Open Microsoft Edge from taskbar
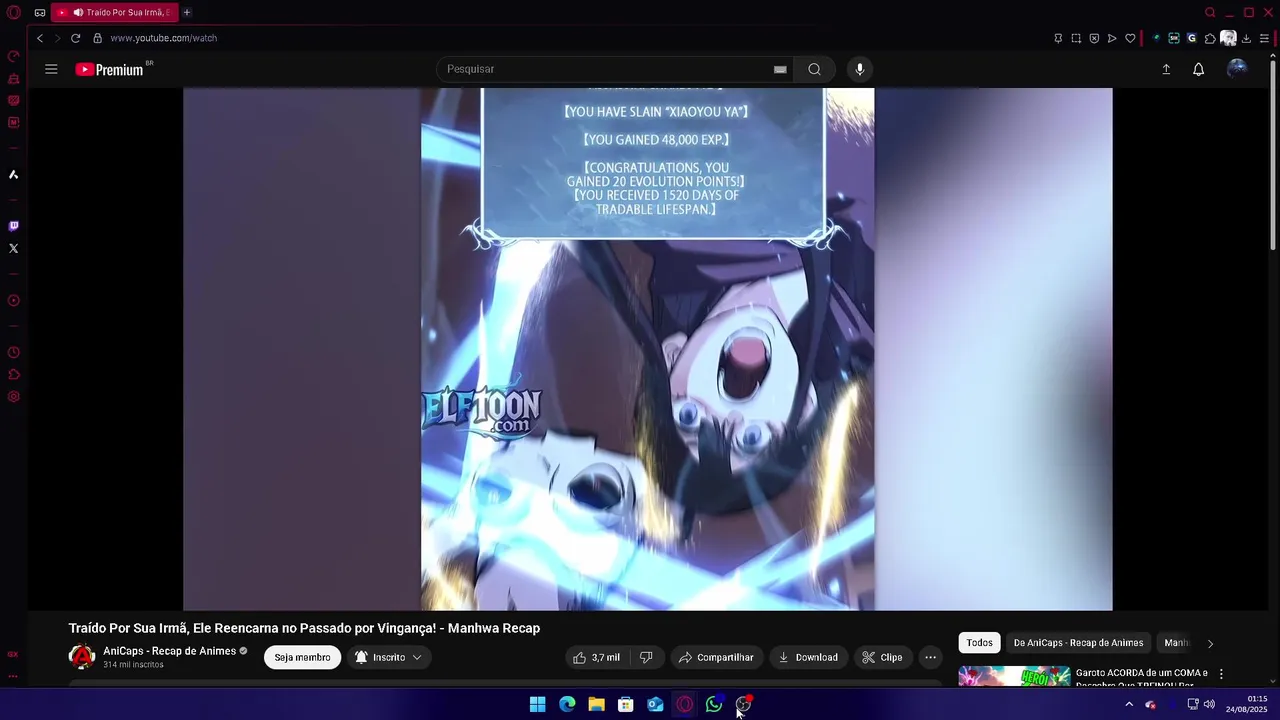1280x720 pixels. (567, 704)
